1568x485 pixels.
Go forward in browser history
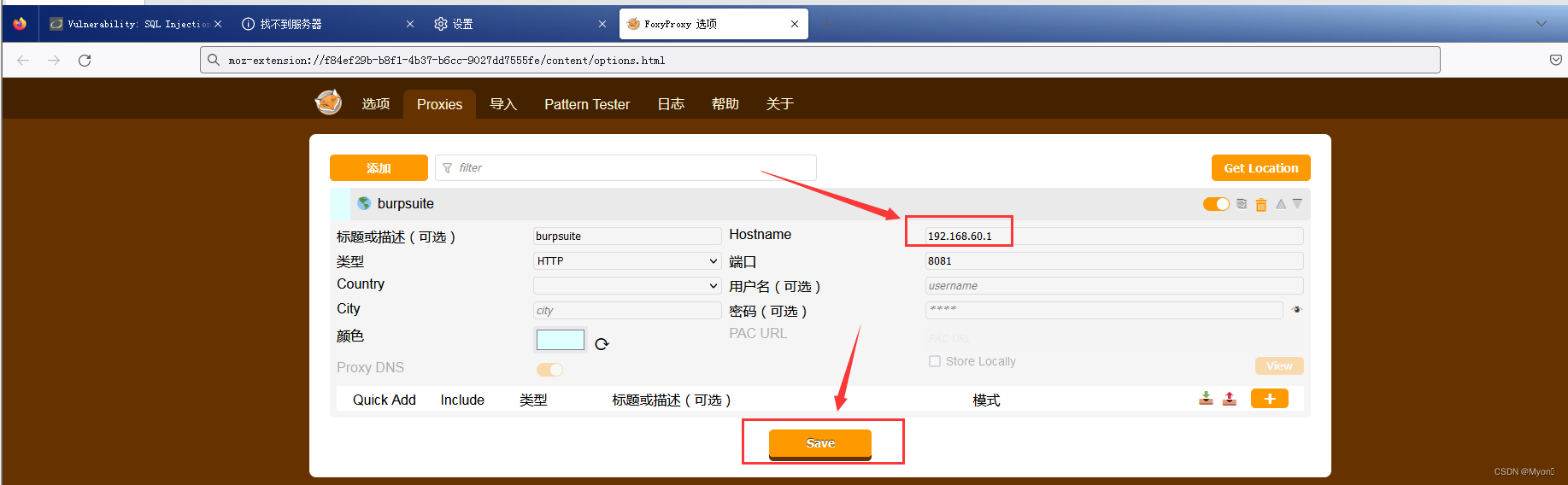54,60
